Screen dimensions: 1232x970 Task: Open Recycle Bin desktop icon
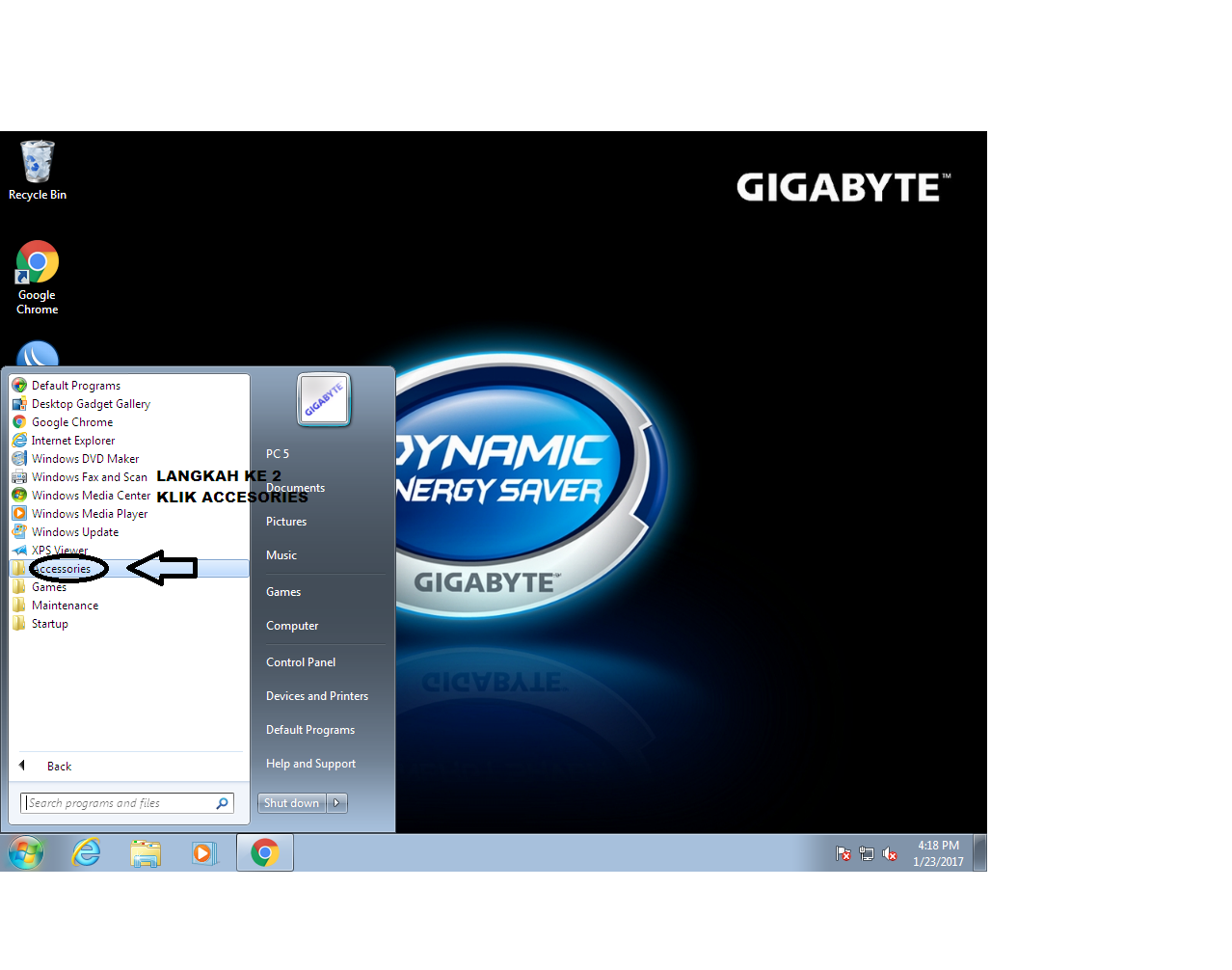point(38,171)
